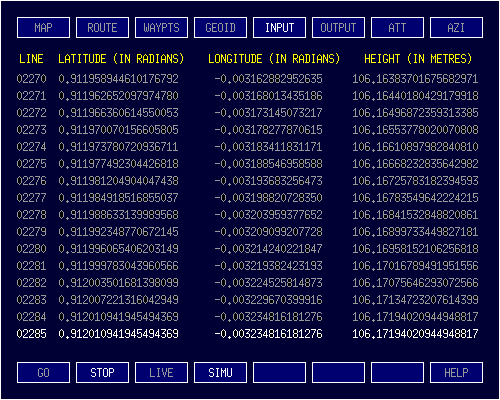Select the WAYPTS tab
The width and height of the screenshot is (500, 400).
point(161,28)
